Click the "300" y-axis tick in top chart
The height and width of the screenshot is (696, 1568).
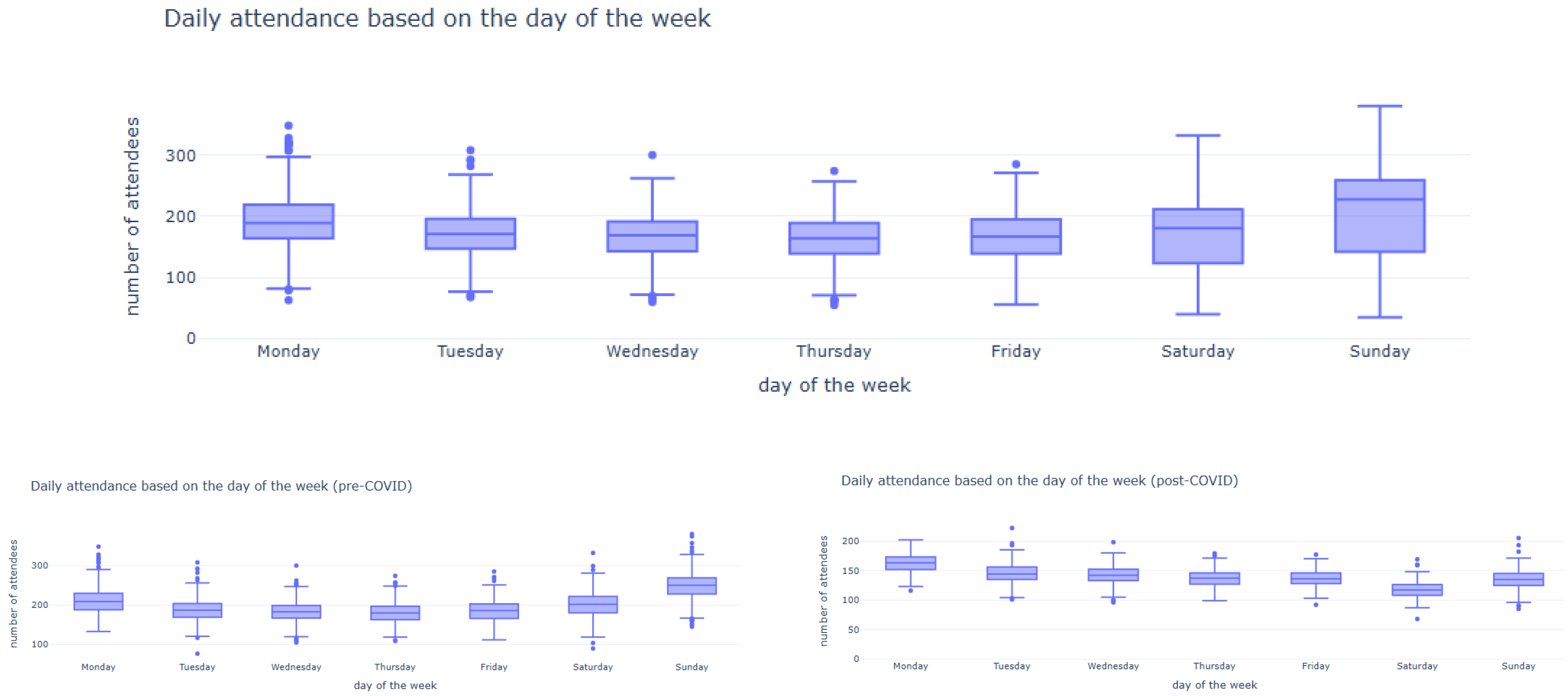tap(180, 156)
